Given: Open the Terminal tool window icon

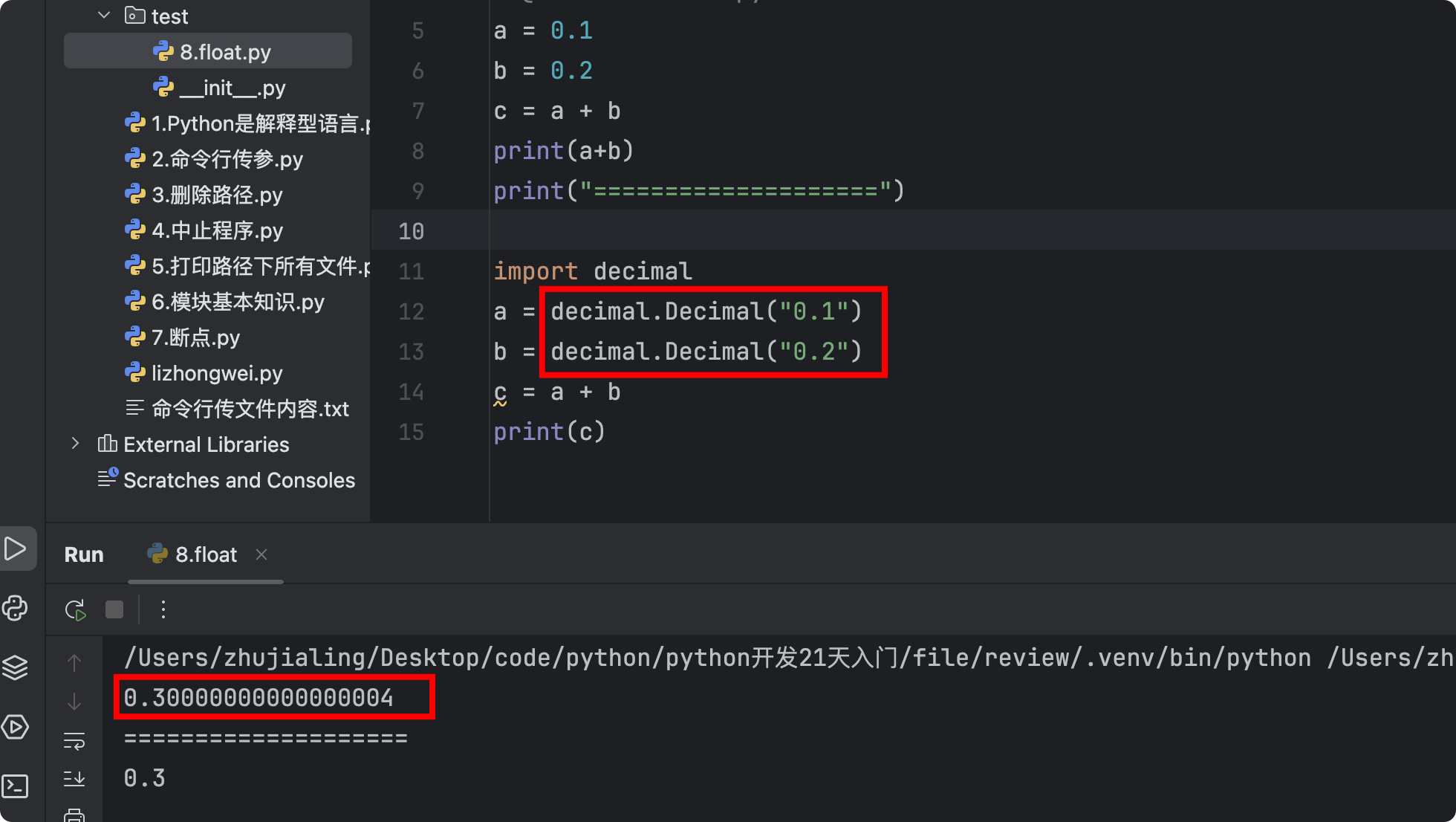Looking at the screenshot, I should [16, 786].
